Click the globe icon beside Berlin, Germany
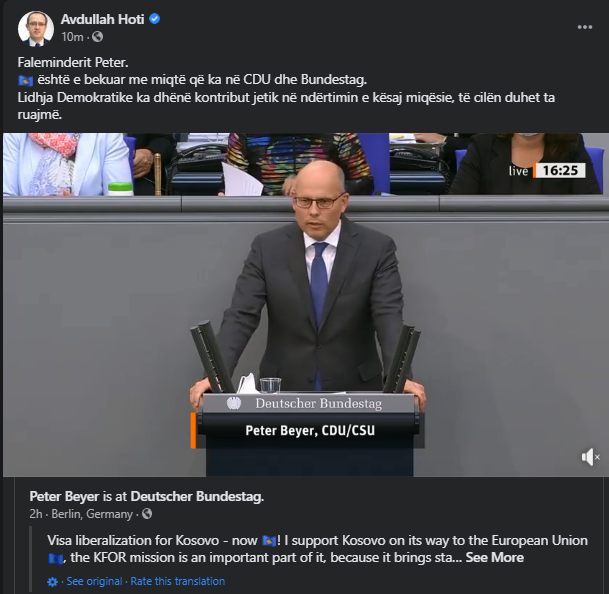The height and width of the screenshot is (594, 609). click(x=147, y=514)
